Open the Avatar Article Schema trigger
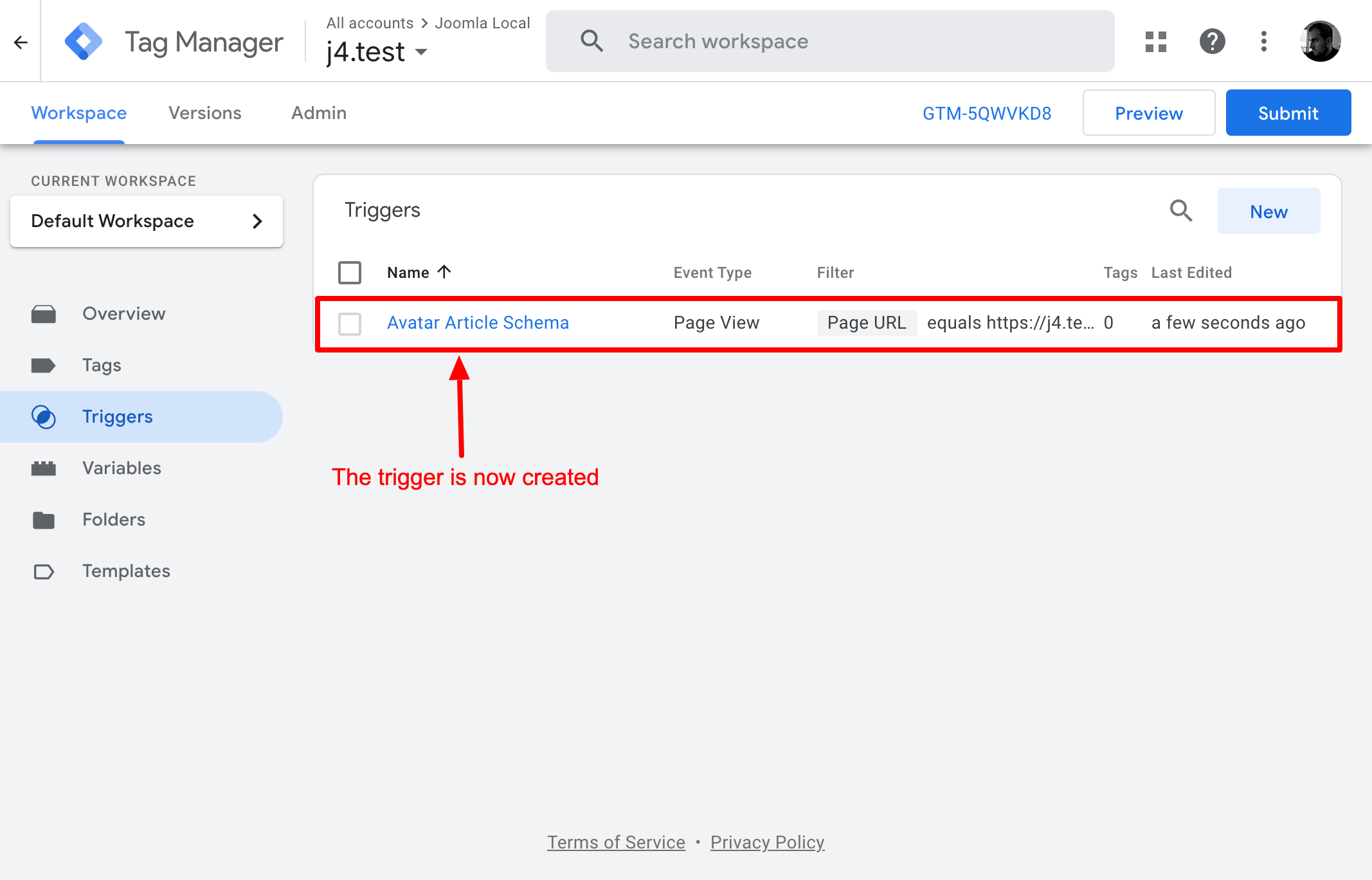Image resolution: width=1372 pixels, height=880 pixels. pos(478,322)
